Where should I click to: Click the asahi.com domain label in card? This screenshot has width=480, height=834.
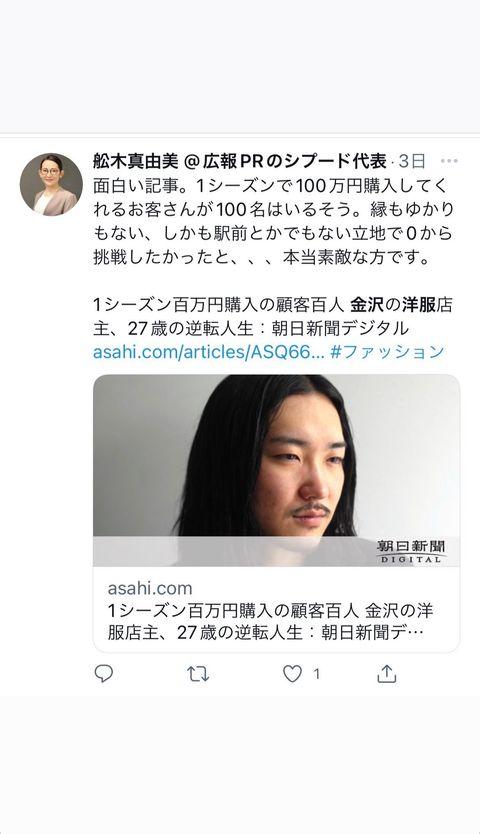pyautogui.click(x=150, y=588)
